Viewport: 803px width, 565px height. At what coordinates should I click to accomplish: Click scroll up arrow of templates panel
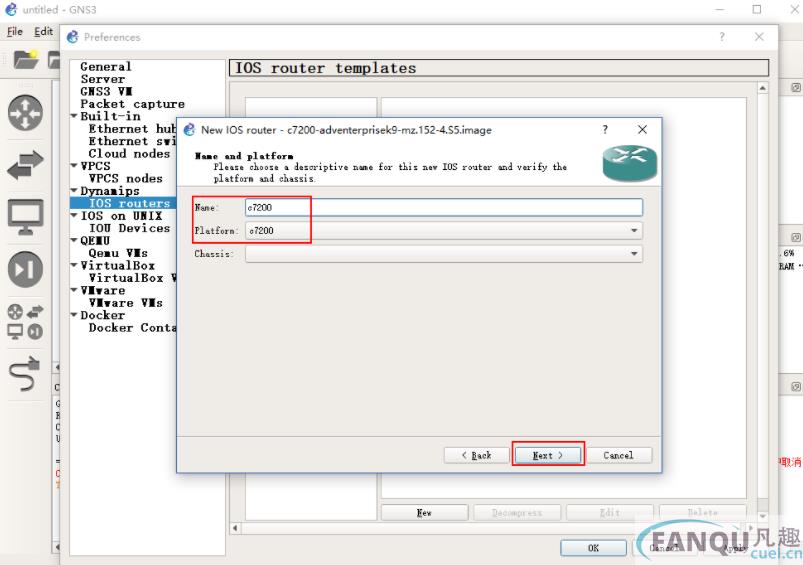763,88
